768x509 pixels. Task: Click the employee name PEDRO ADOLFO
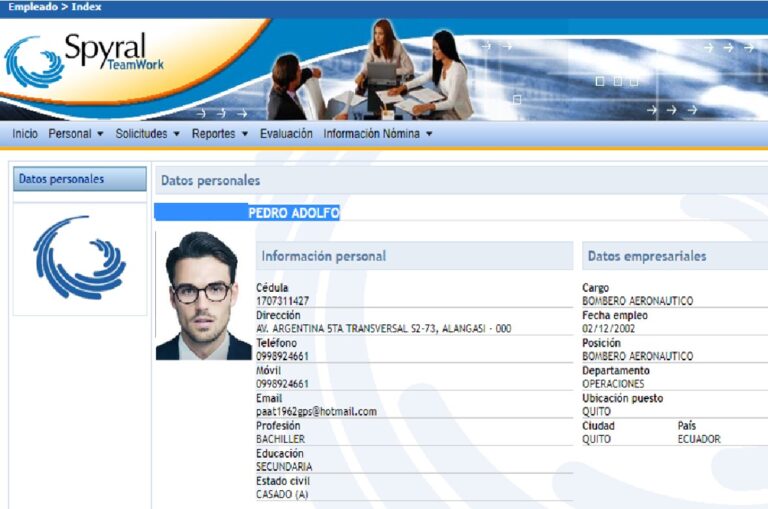(x=294, y=212)
